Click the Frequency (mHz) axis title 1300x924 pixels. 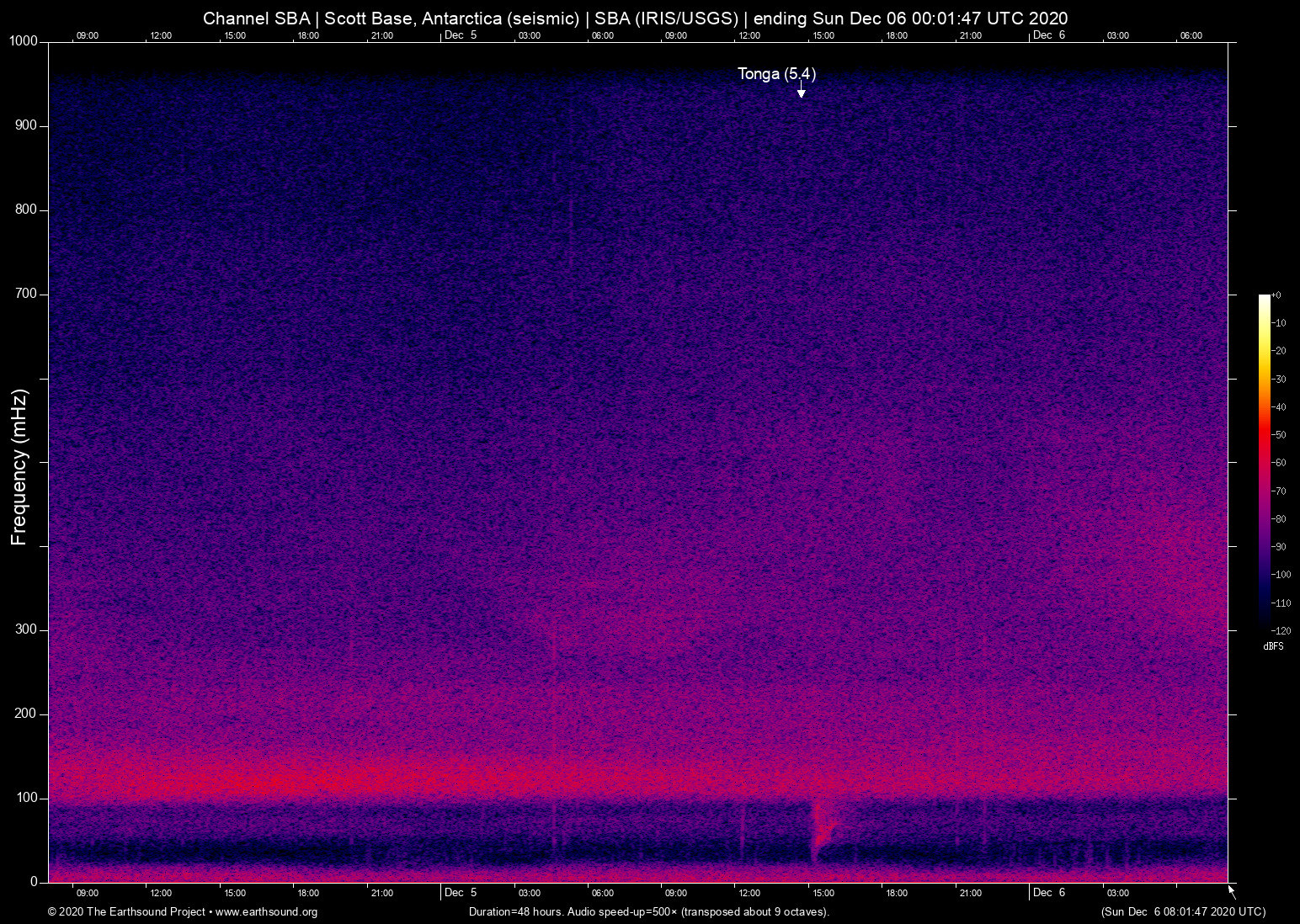pyautogui.click(x=19, y=467)
